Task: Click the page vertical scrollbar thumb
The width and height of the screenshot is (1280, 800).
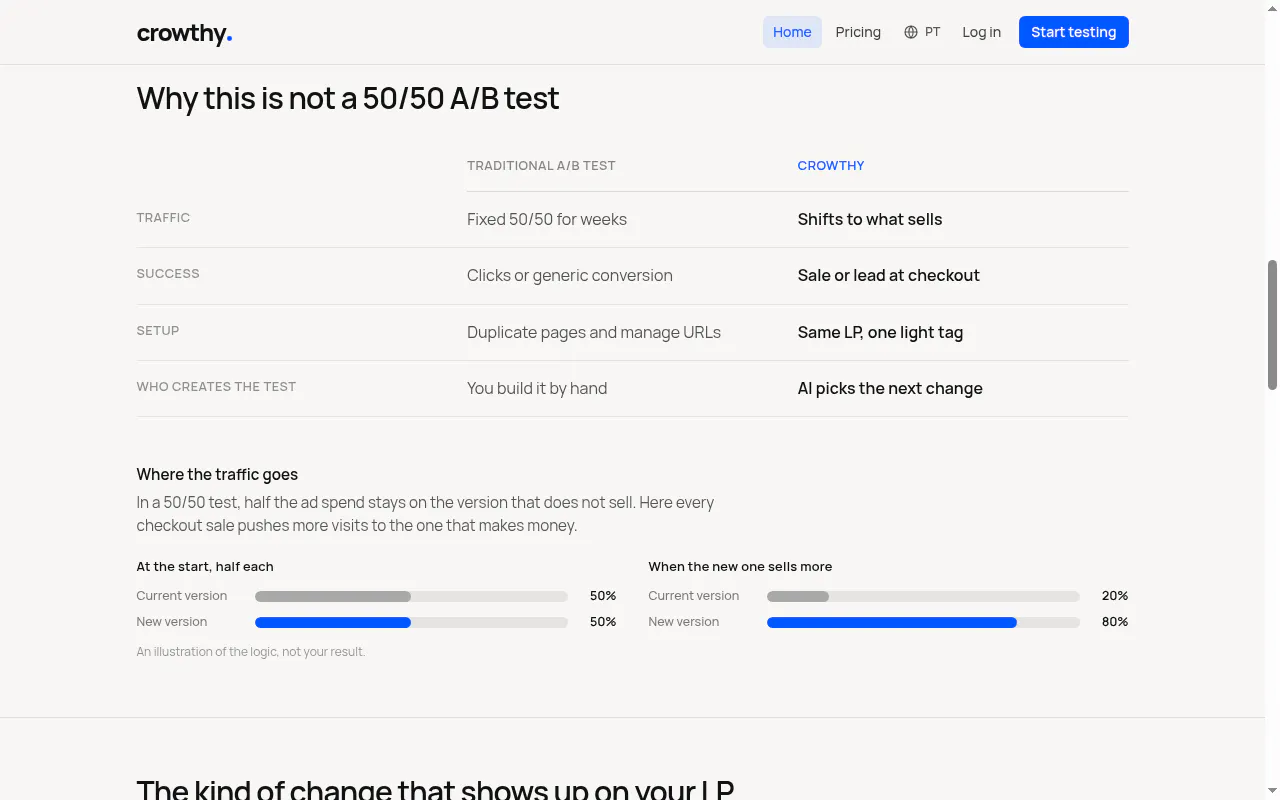Action: (x=1272, y=325)
